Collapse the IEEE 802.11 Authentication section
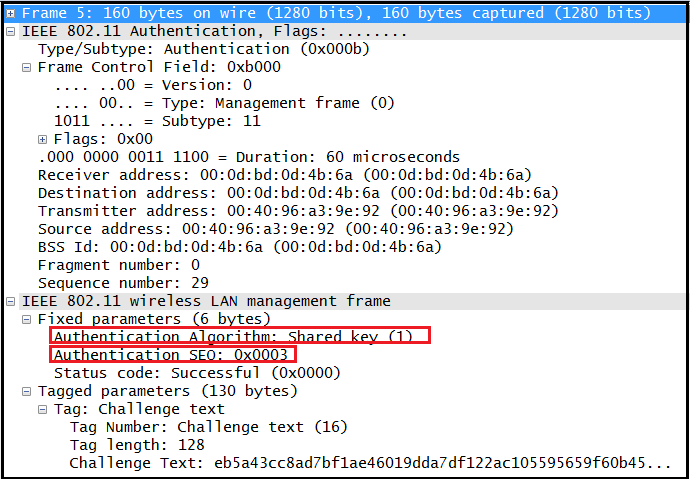This screenshot has width=690, height=479. (11, 31)
